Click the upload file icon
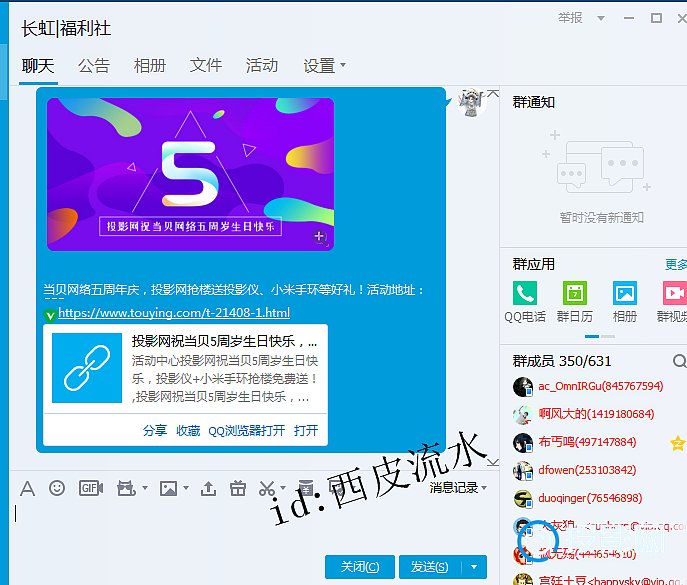The width and height of the screenshot is (687, 585). (x=208, y=488)
